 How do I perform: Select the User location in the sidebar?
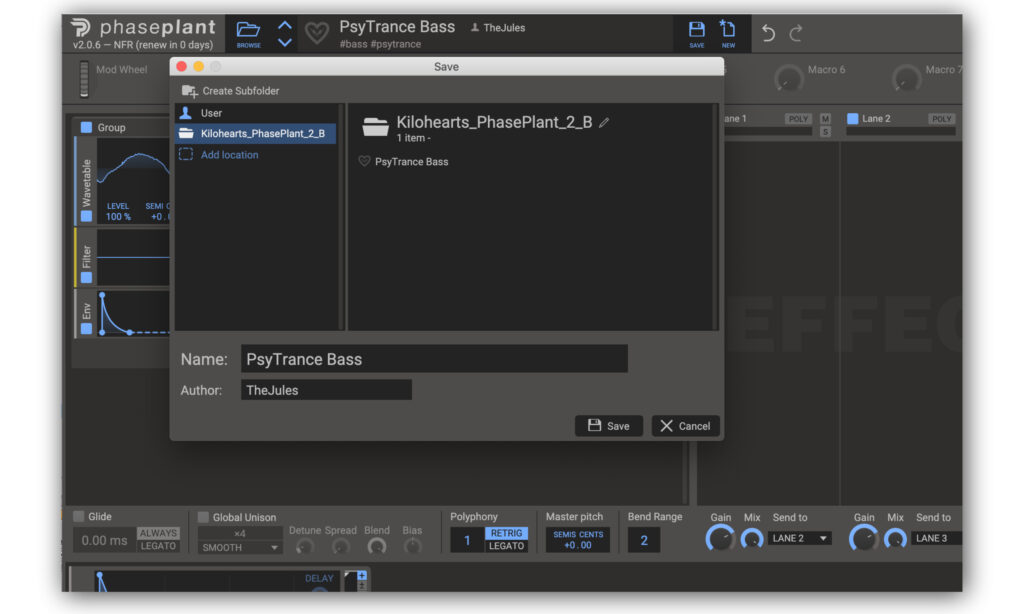pos(256,113)
